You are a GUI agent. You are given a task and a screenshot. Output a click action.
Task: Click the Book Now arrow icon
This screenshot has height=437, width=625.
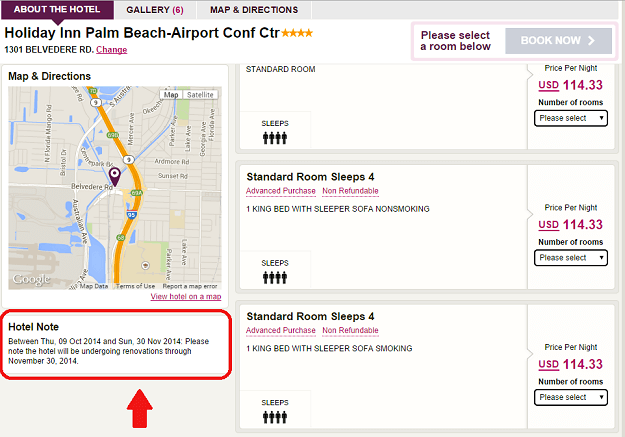tap(592, 41)
